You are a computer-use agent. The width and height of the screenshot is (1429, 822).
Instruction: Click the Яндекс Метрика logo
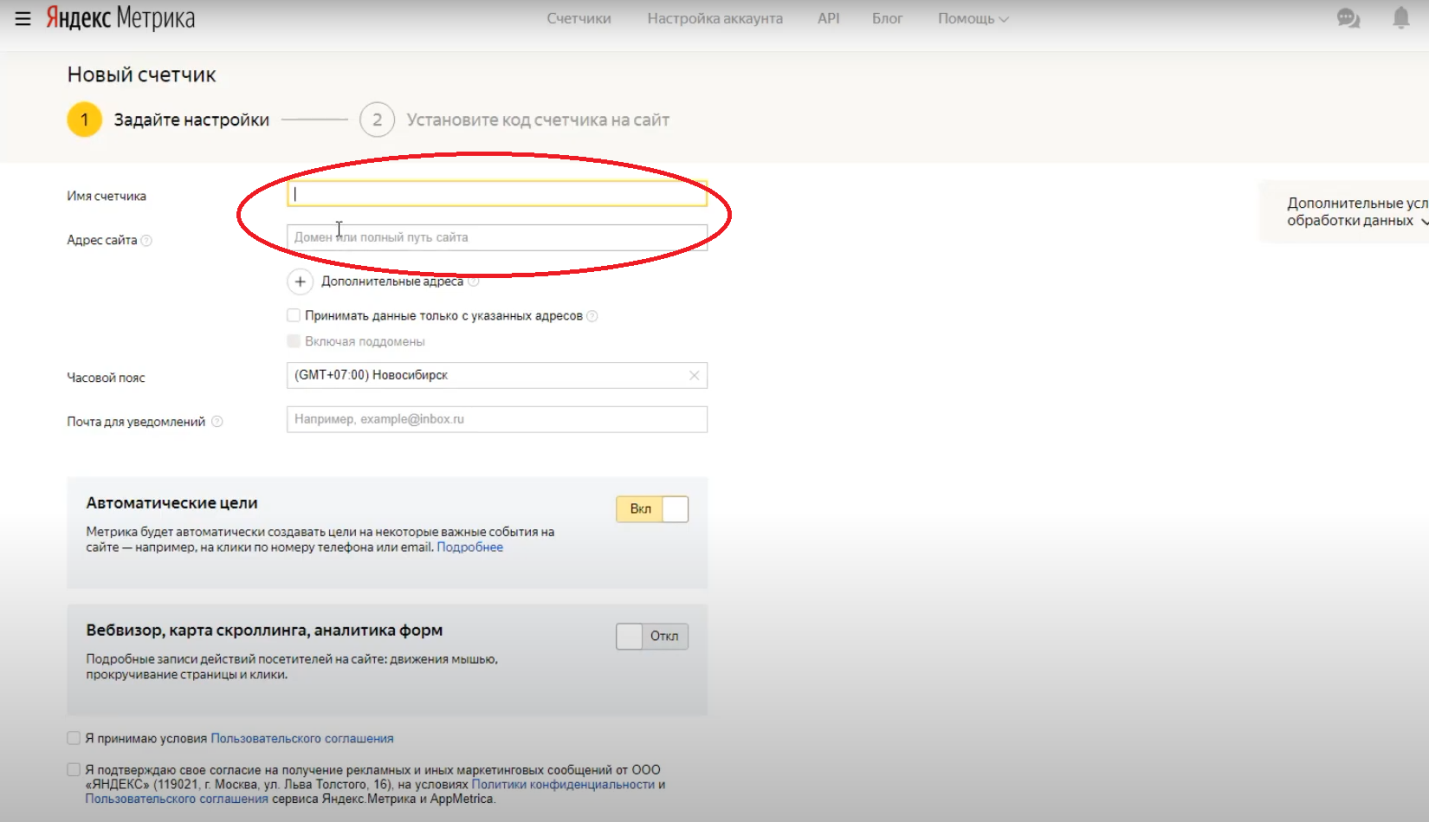120,19
